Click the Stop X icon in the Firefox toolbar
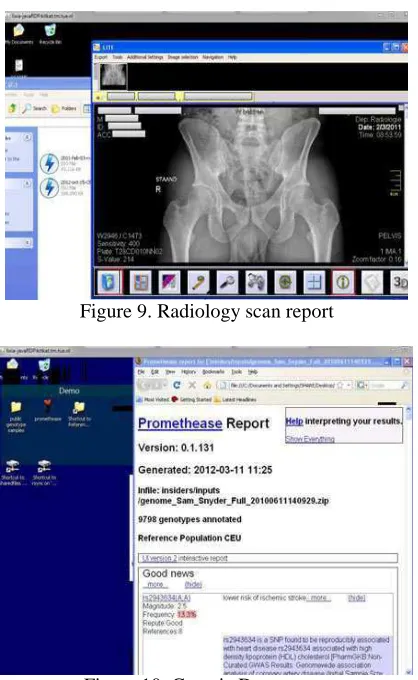Viewport: 418px width, 680px height. pyautogui.click(x=192, y=385)
